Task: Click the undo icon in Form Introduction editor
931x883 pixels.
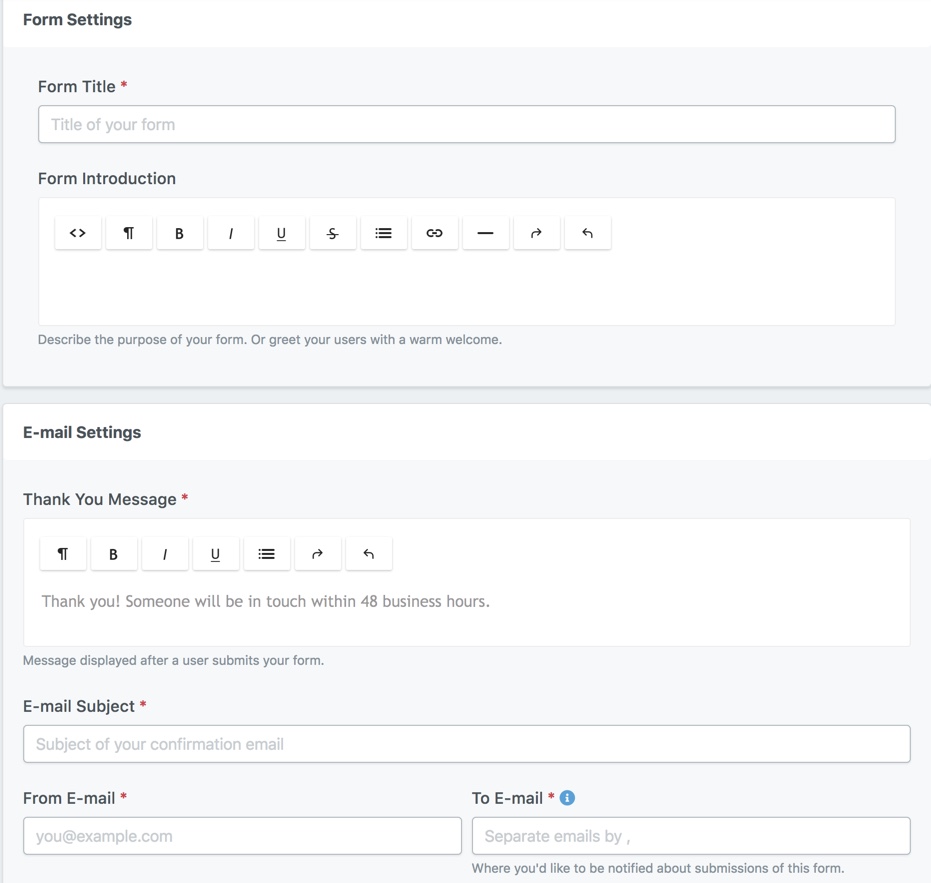Action: click(587, 232)
